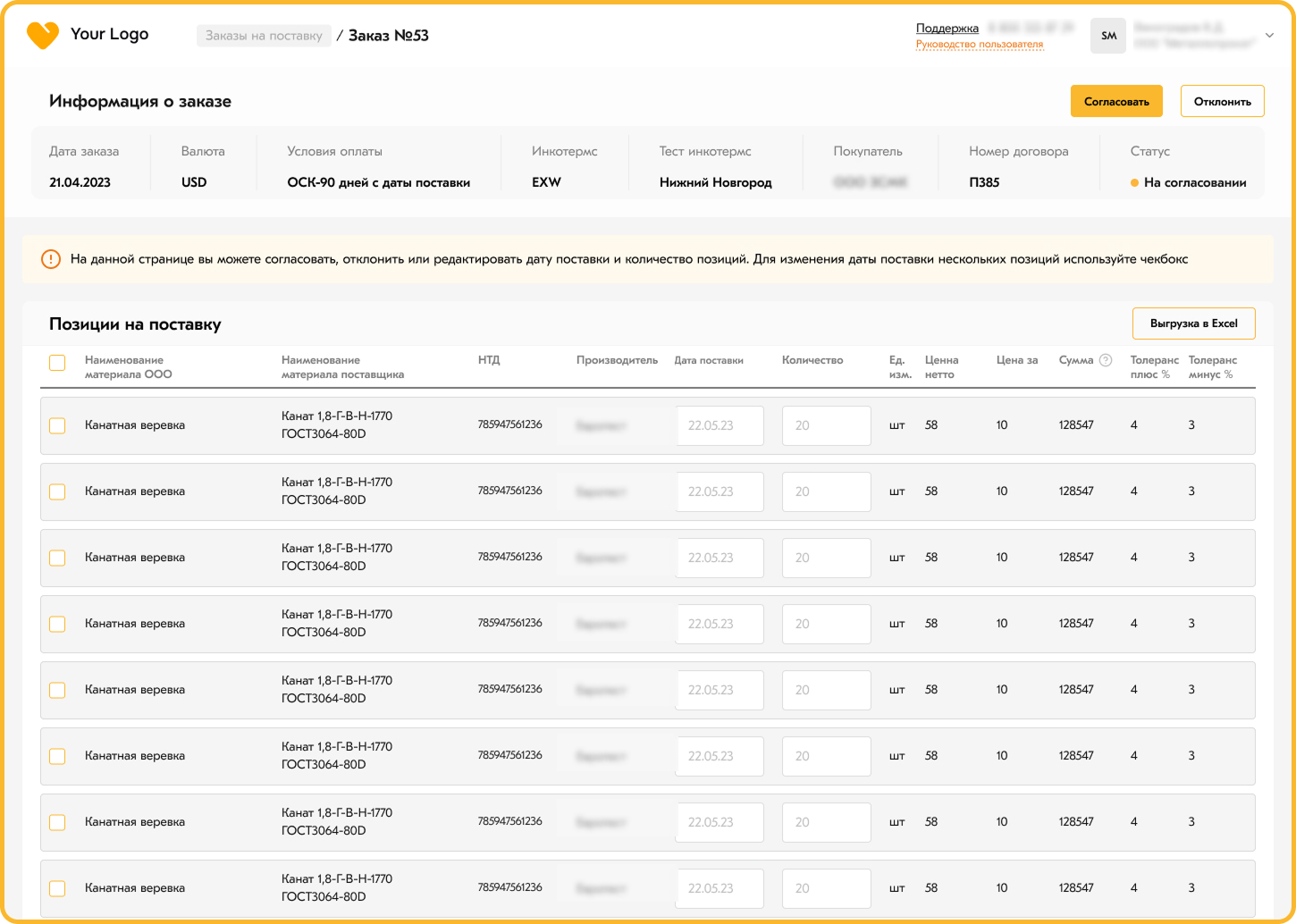Click the Your Logo text

110,34
